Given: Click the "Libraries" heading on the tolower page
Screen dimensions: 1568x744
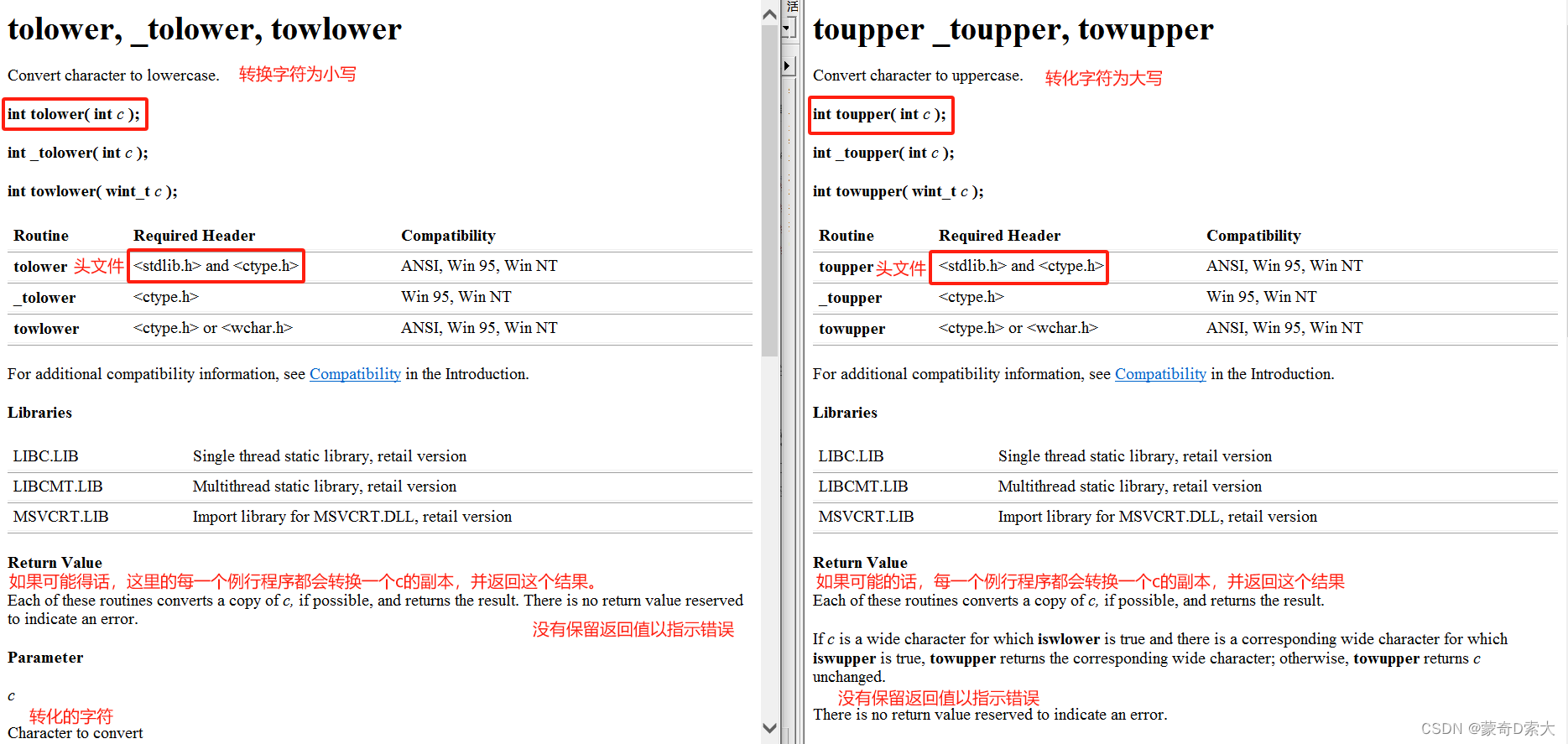Looking at the screenshot, I should tap(39, 413).
